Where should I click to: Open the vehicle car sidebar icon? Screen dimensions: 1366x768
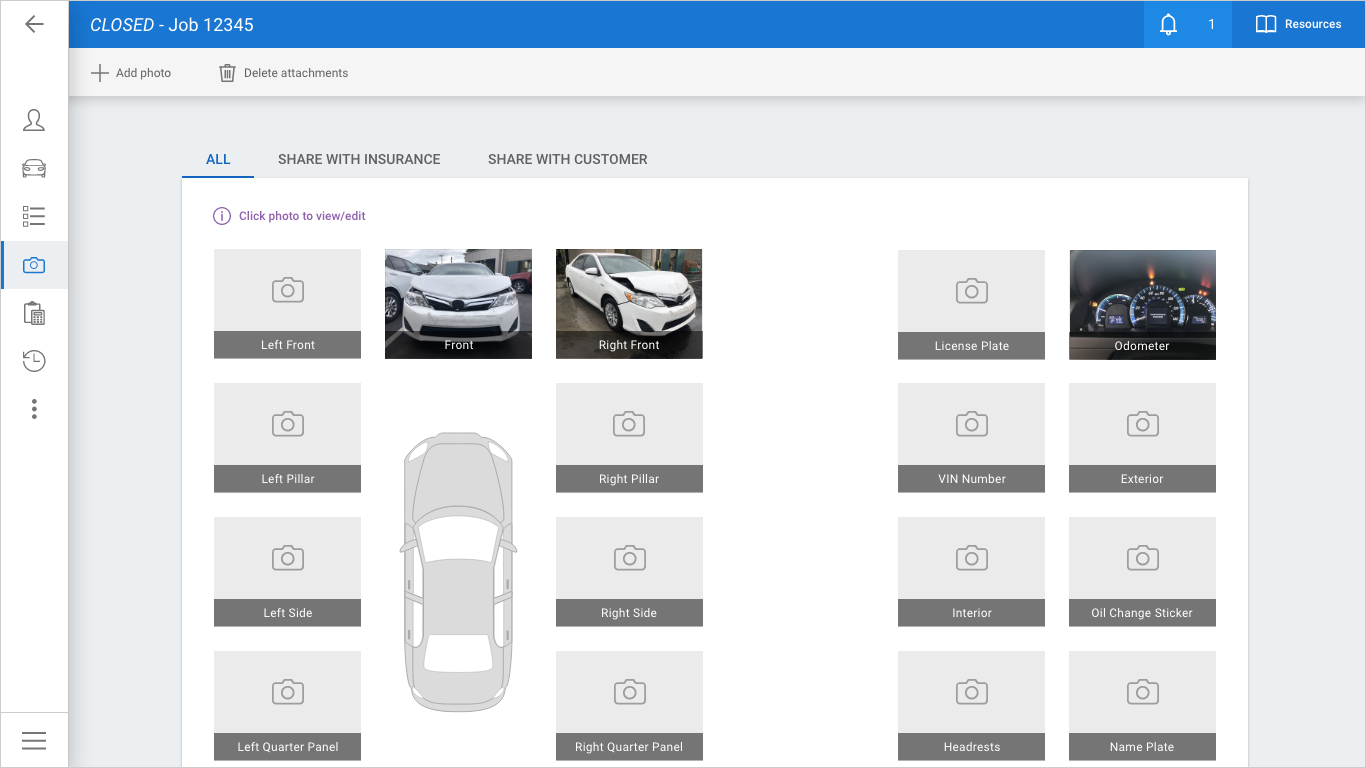[x=34, y=168]
